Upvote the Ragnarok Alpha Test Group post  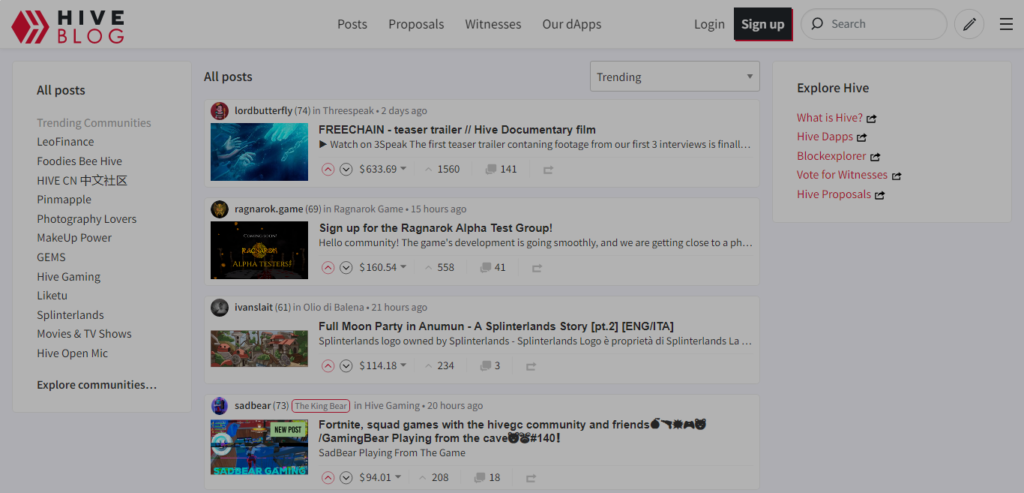pyautogui.click(x=328, y=267)
